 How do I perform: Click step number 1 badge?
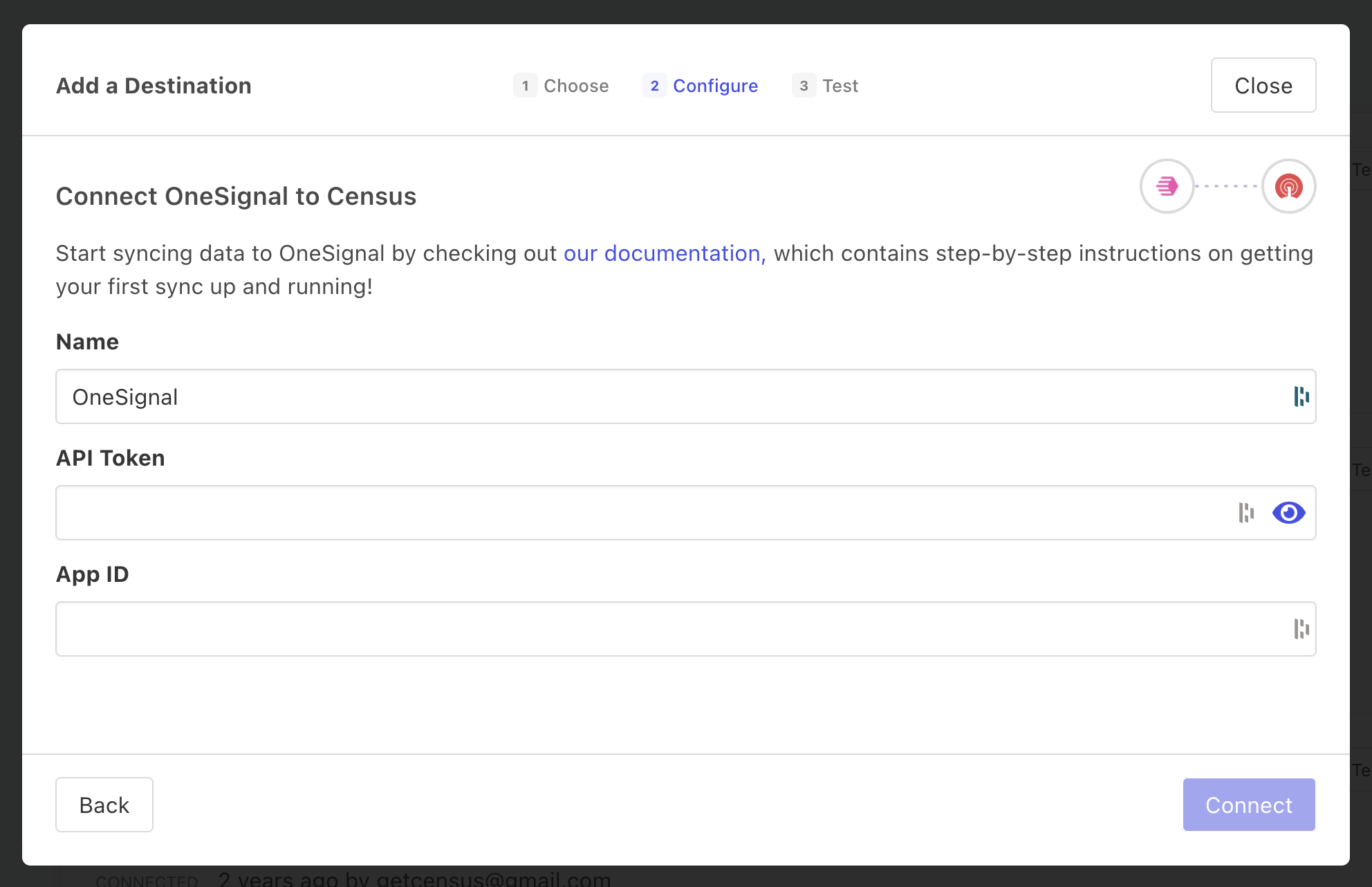(526, 86)
